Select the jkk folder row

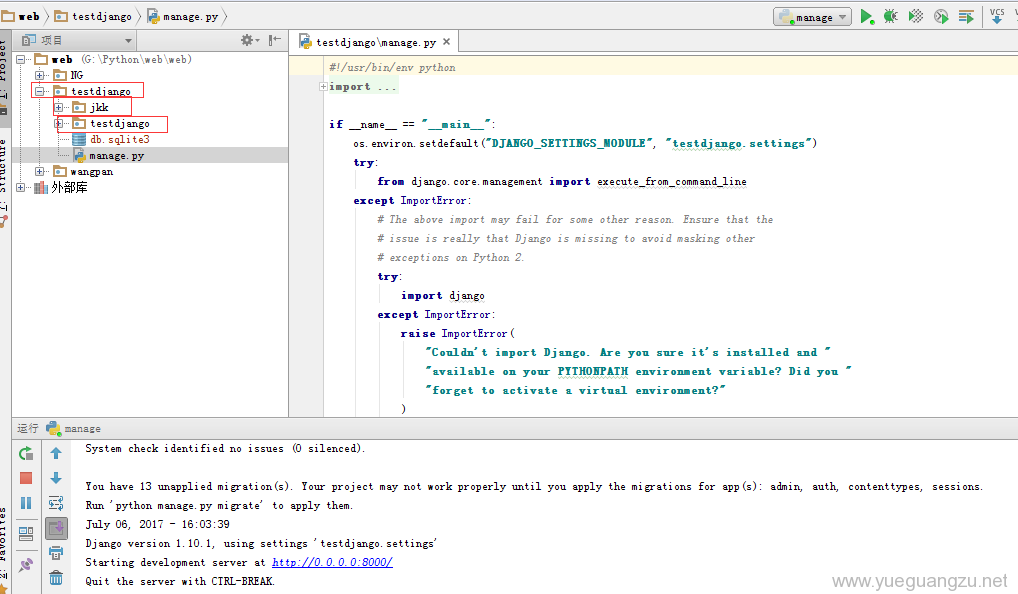(151, 107)
